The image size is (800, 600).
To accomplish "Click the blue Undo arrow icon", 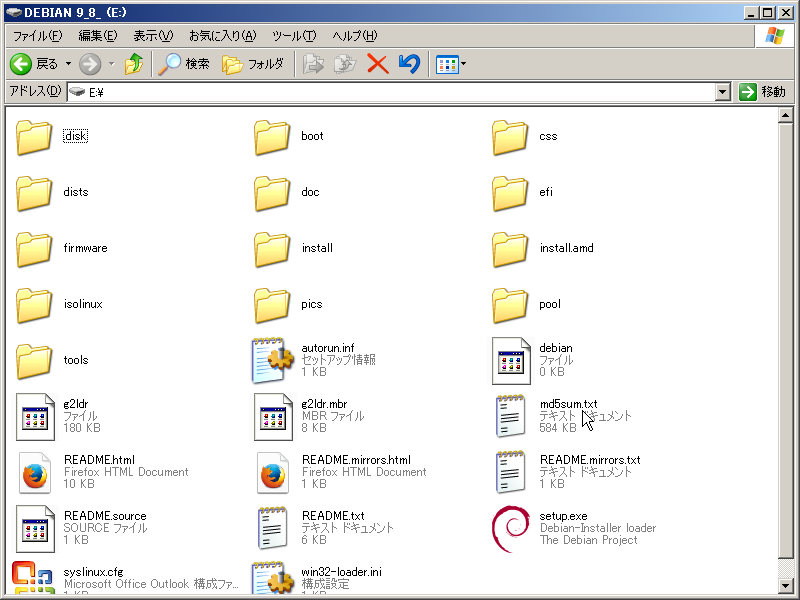I will click(409, 64).
